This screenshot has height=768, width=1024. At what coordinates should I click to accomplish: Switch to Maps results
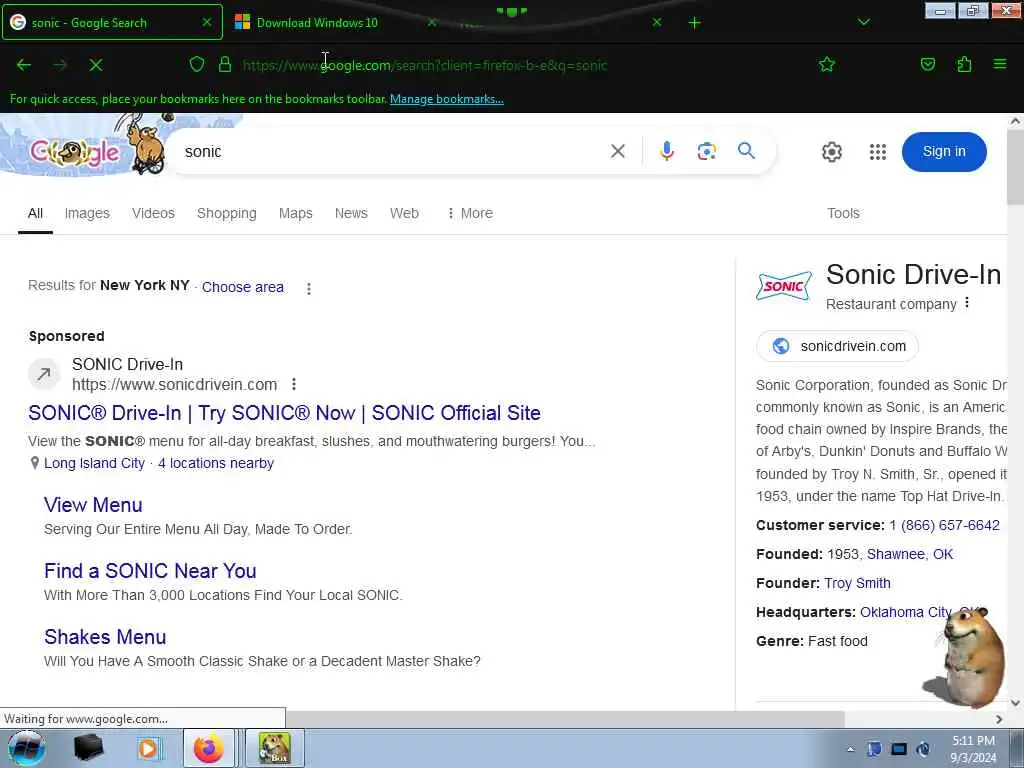(295, 214)
